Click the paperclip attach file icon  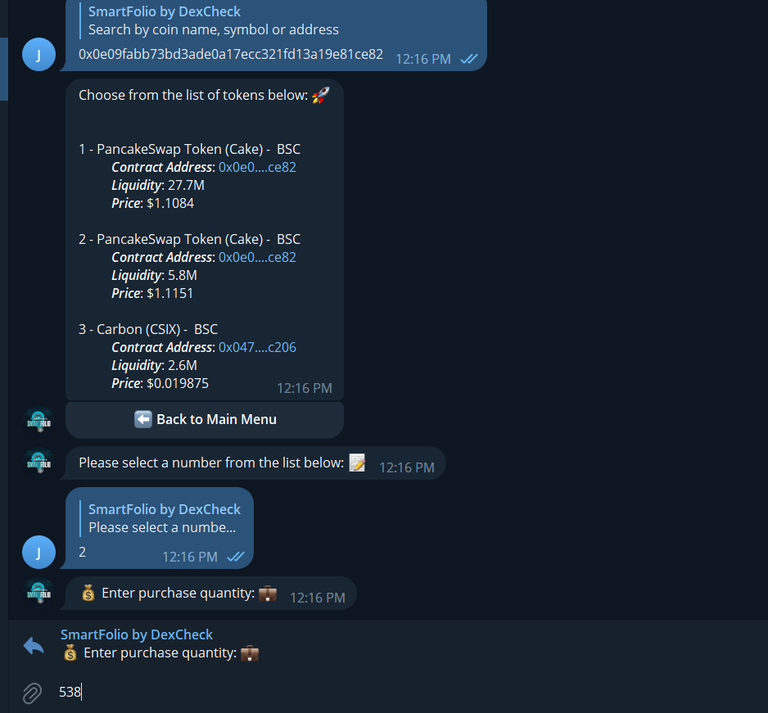32,693
